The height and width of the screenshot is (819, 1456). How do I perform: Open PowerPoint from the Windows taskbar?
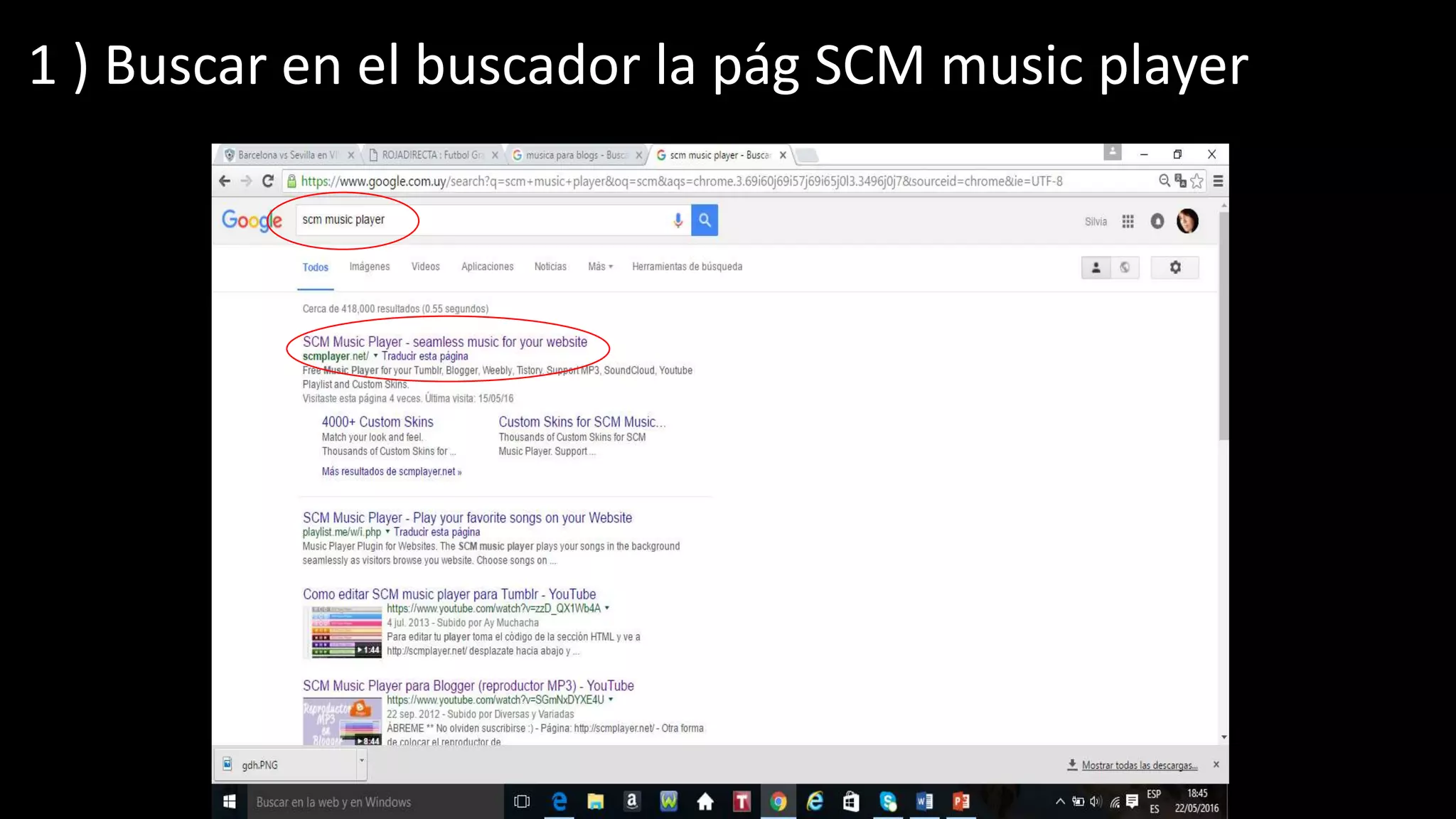coord(960,802)
